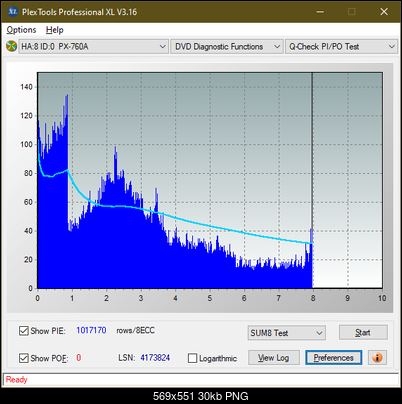
Task: Click the rows/8ECC label
Action: pos(136,330)
